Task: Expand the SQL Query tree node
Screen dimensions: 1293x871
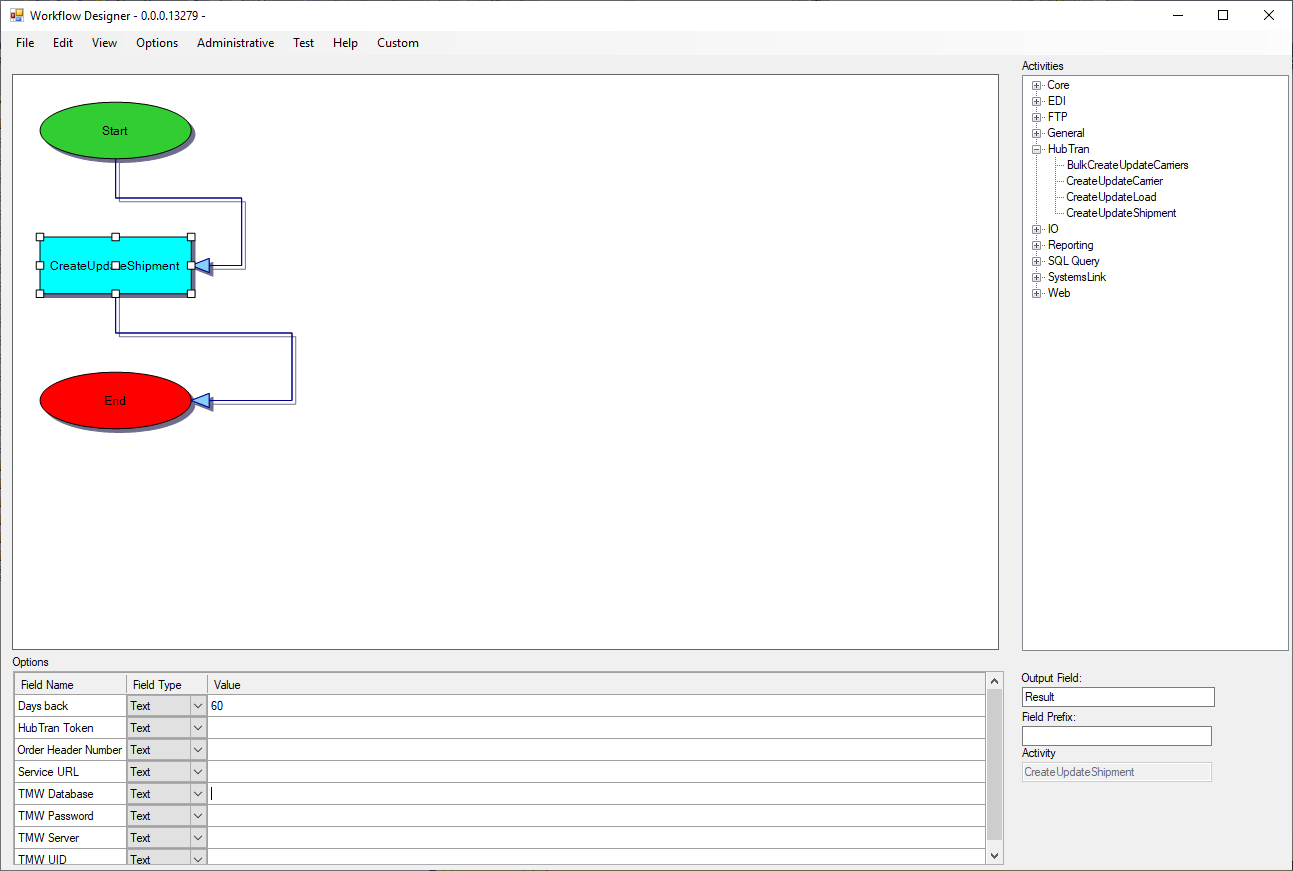Action: click(x=1037, y=262)
